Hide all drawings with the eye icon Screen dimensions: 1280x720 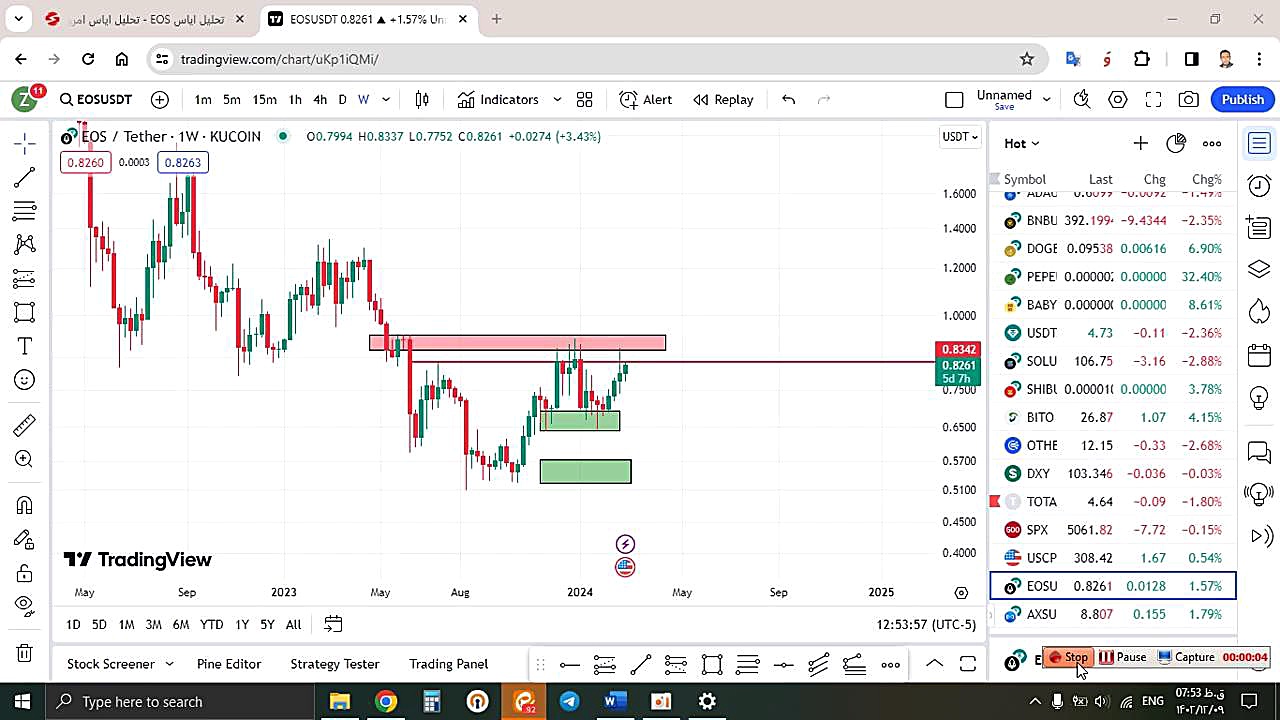point(25,605)
